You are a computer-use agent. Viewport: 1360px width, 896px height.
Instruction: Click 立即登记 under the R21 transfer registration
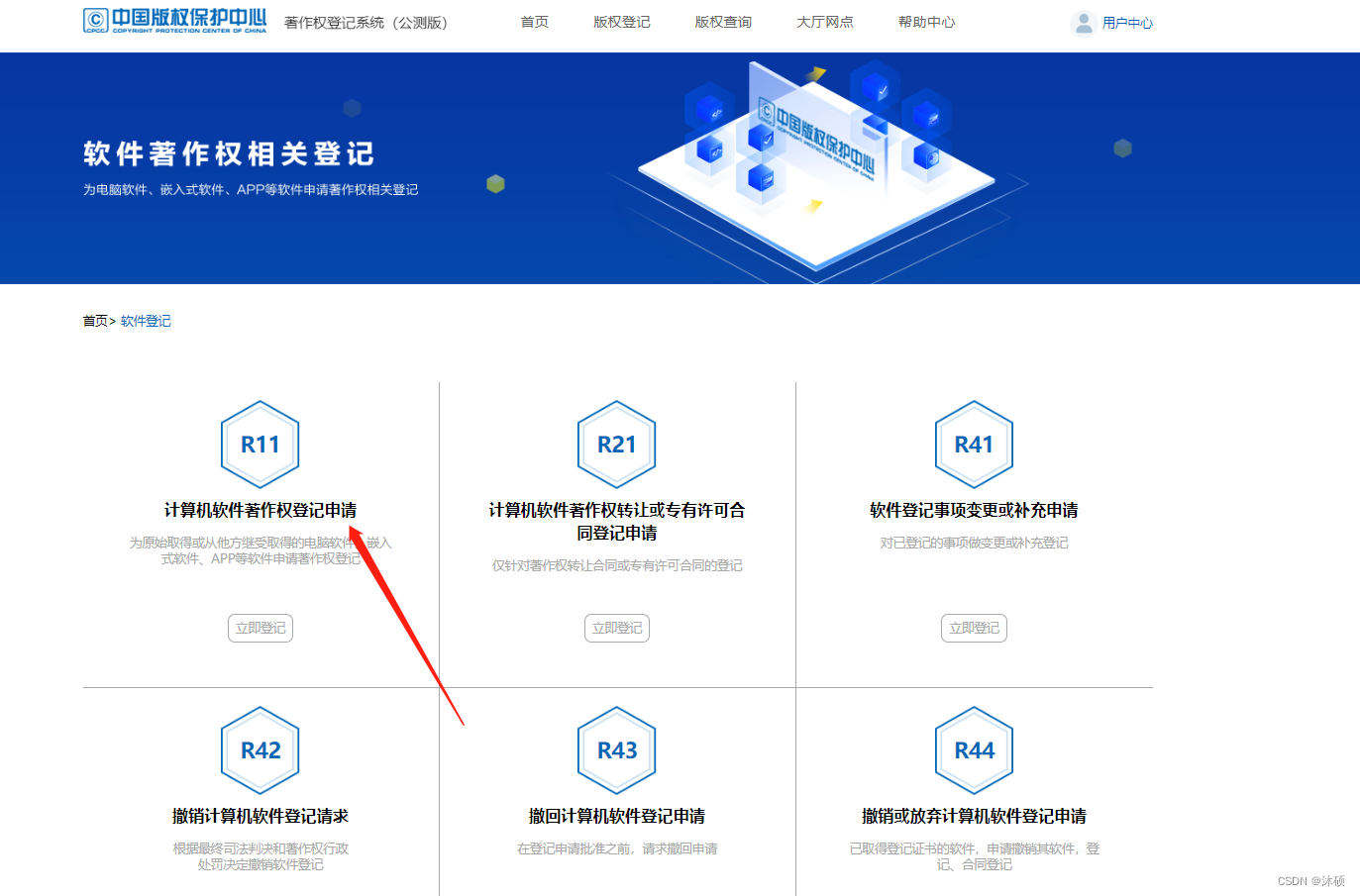pyautogui.click(x=616, y=628)
